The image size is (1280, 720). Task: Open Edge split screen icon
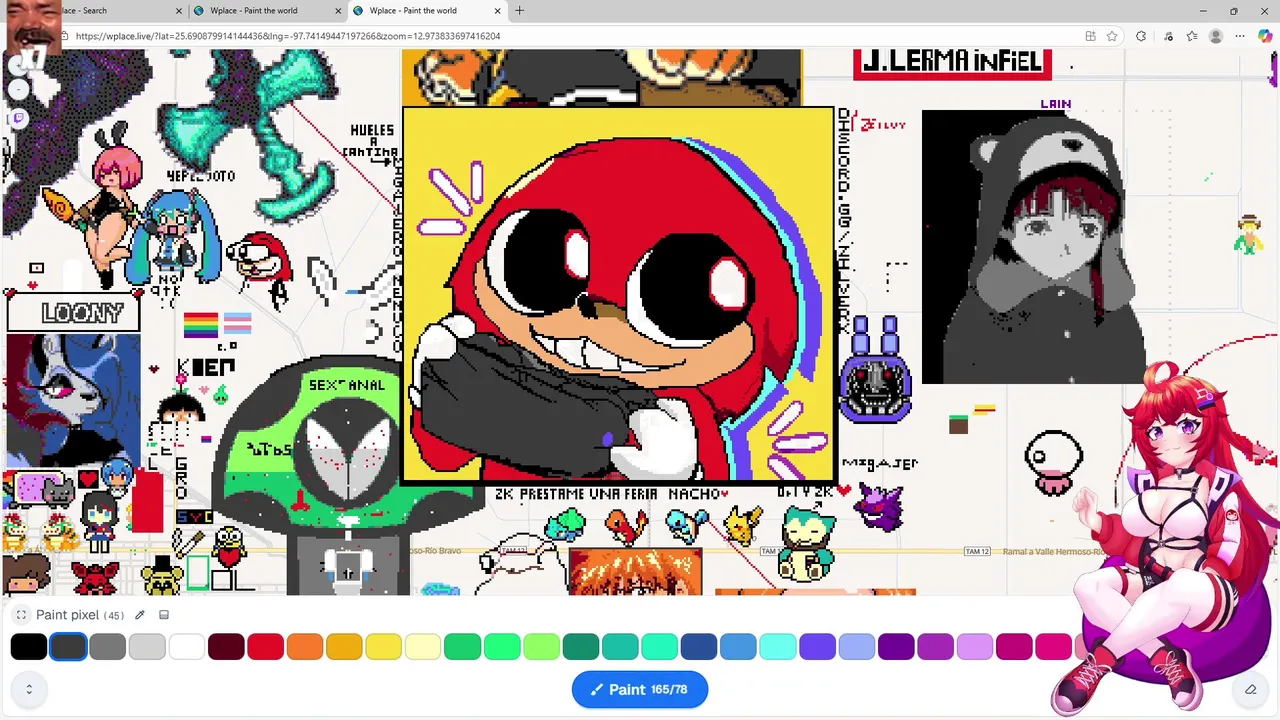pos(1090,36)
